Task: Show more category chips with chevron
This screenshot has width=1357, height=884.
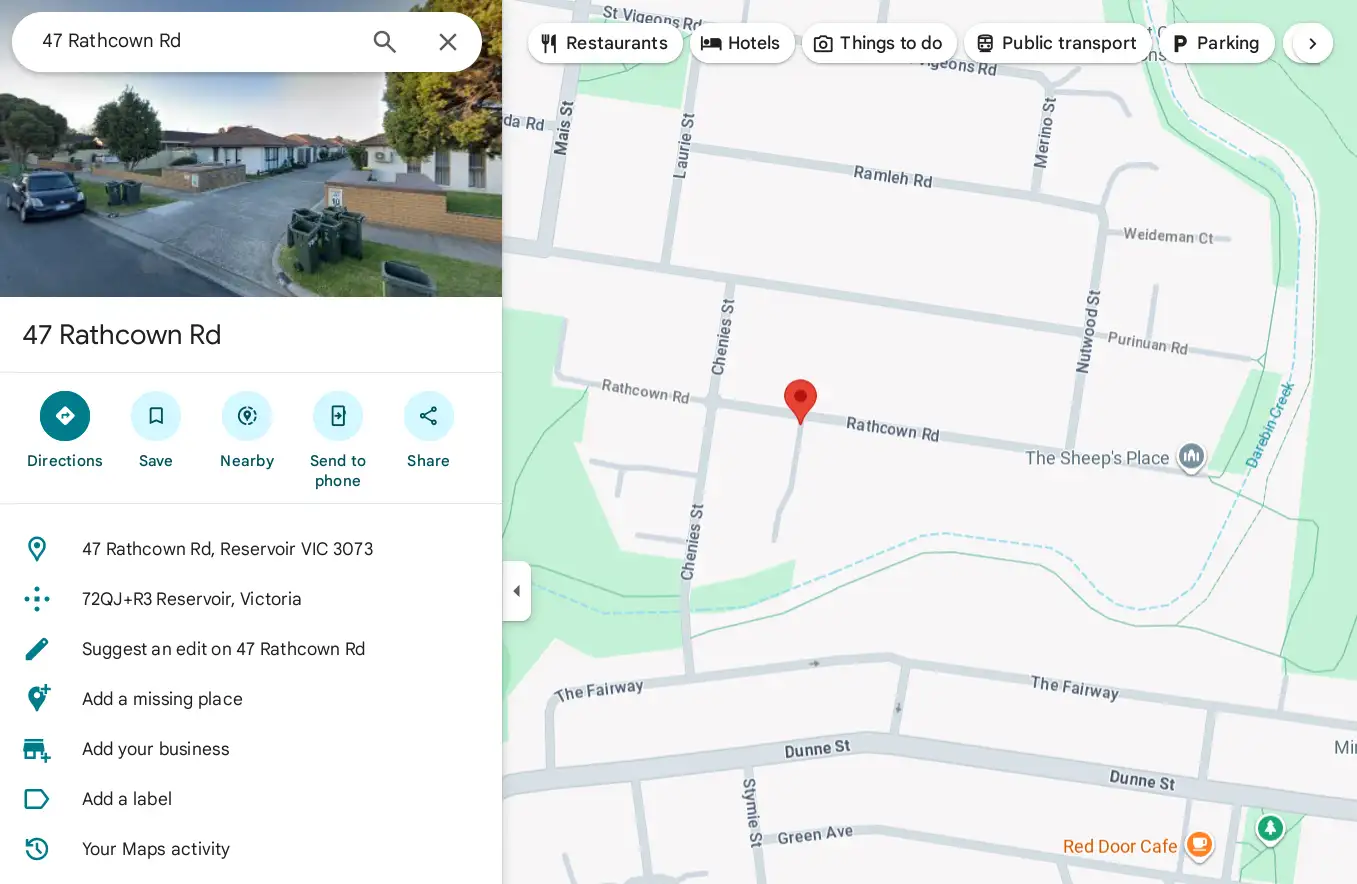Action: (1312, 43)
